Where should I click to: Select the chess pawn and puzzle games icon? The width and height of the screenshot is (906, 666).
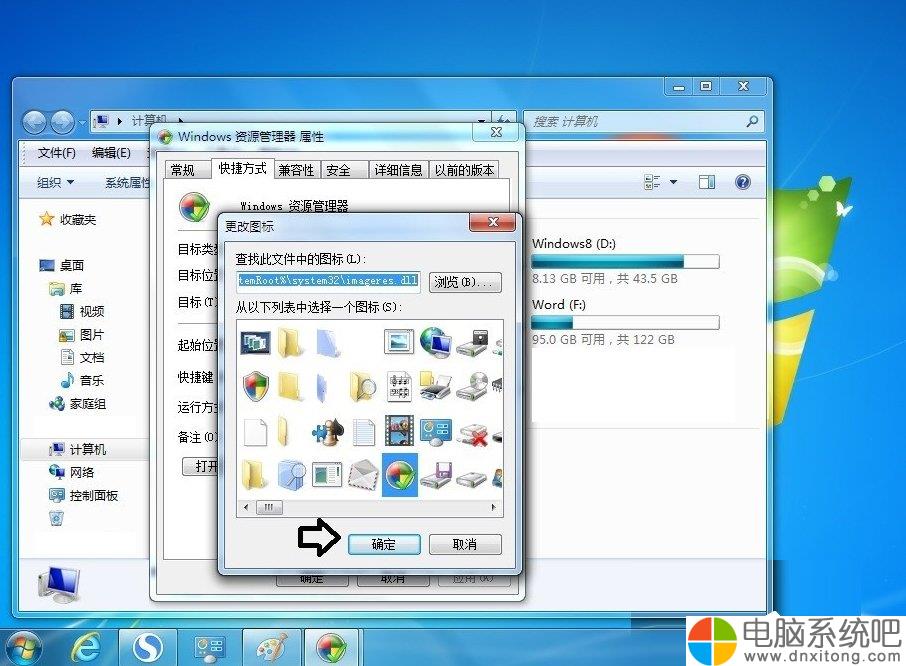pos(328,431)
